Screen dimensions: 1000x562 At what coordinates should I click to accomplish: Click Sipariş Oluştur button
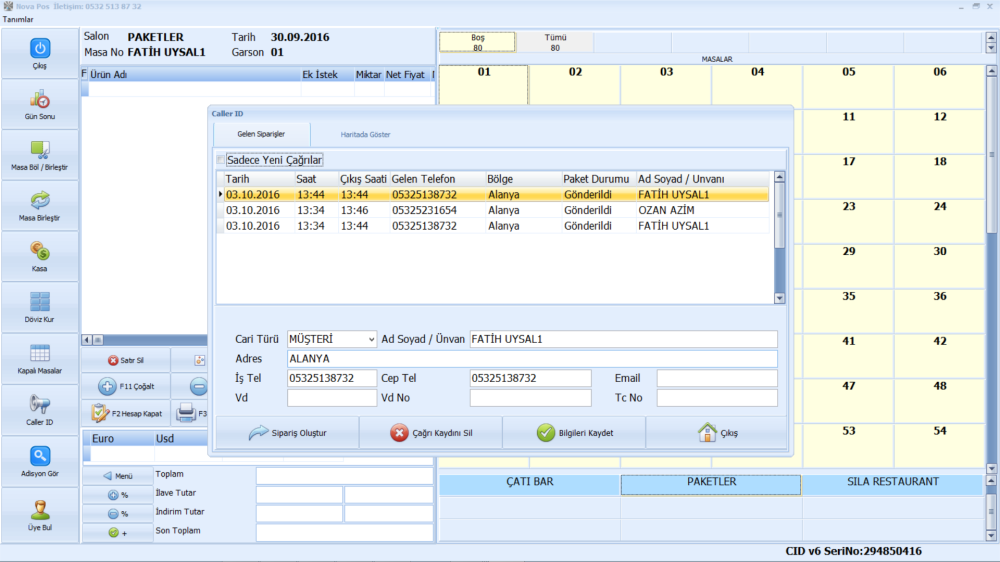coord(287,433)
